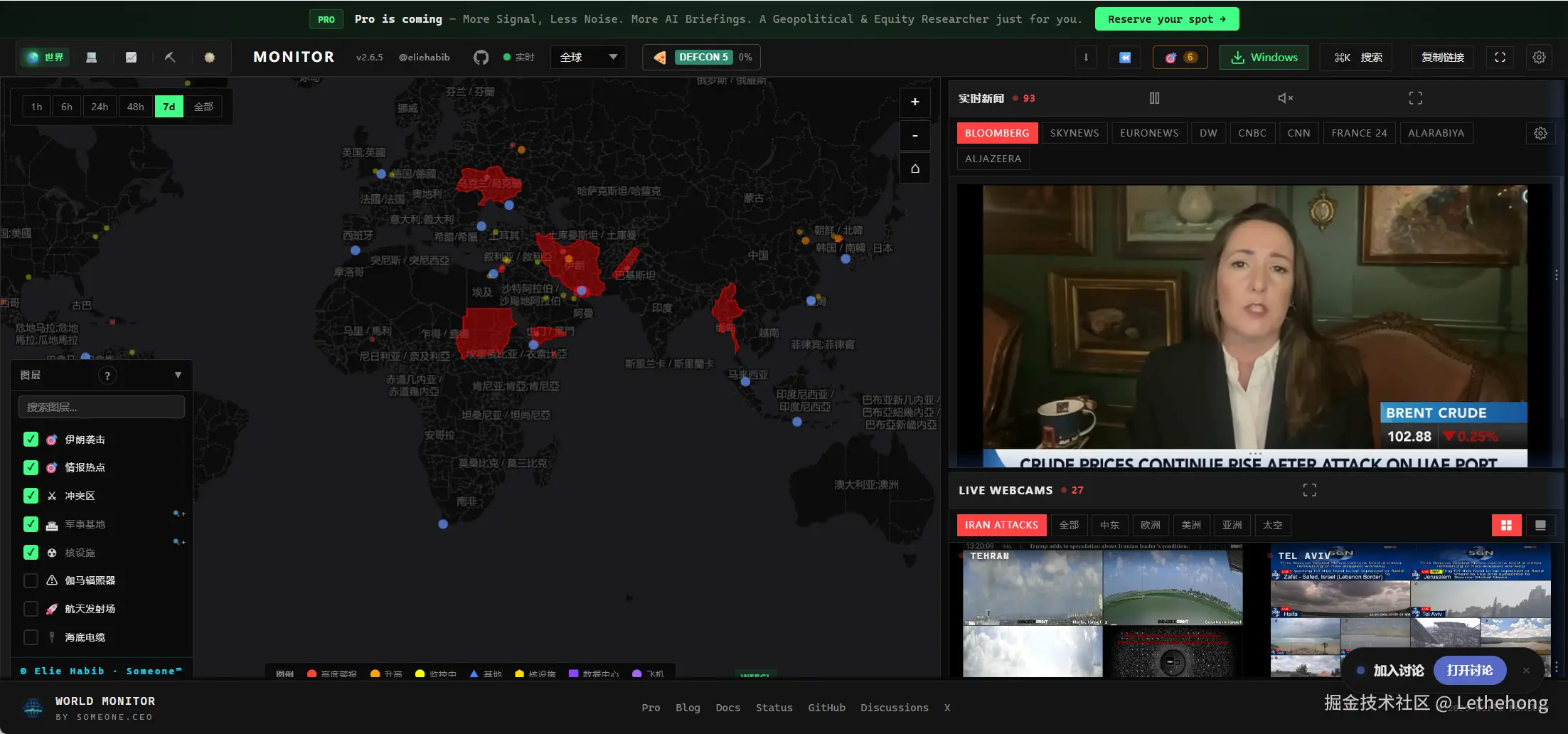The height and width of the screenshot is (734, 1568).
Task: Select the 7d time range
Action: pyautogui.click(x=169, y=107)
